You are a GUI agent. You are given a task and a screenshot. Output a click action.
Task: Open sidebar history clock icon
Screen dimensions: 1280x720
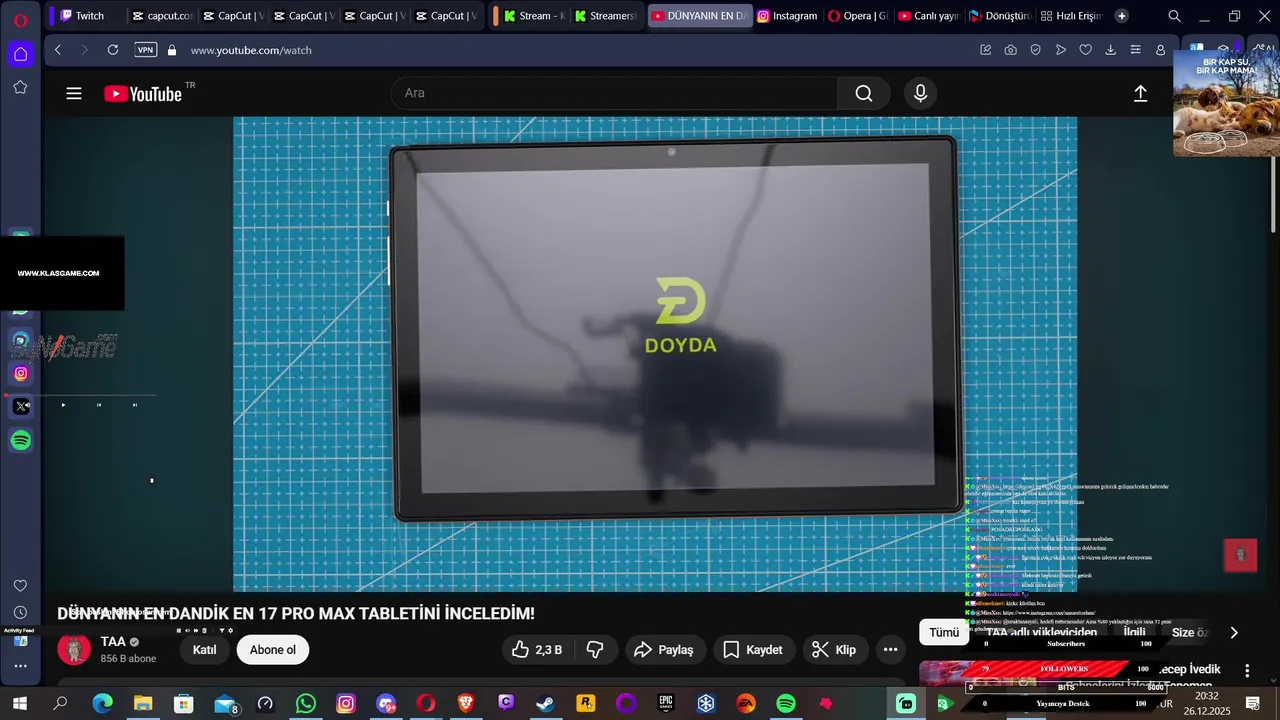[20, 612]
